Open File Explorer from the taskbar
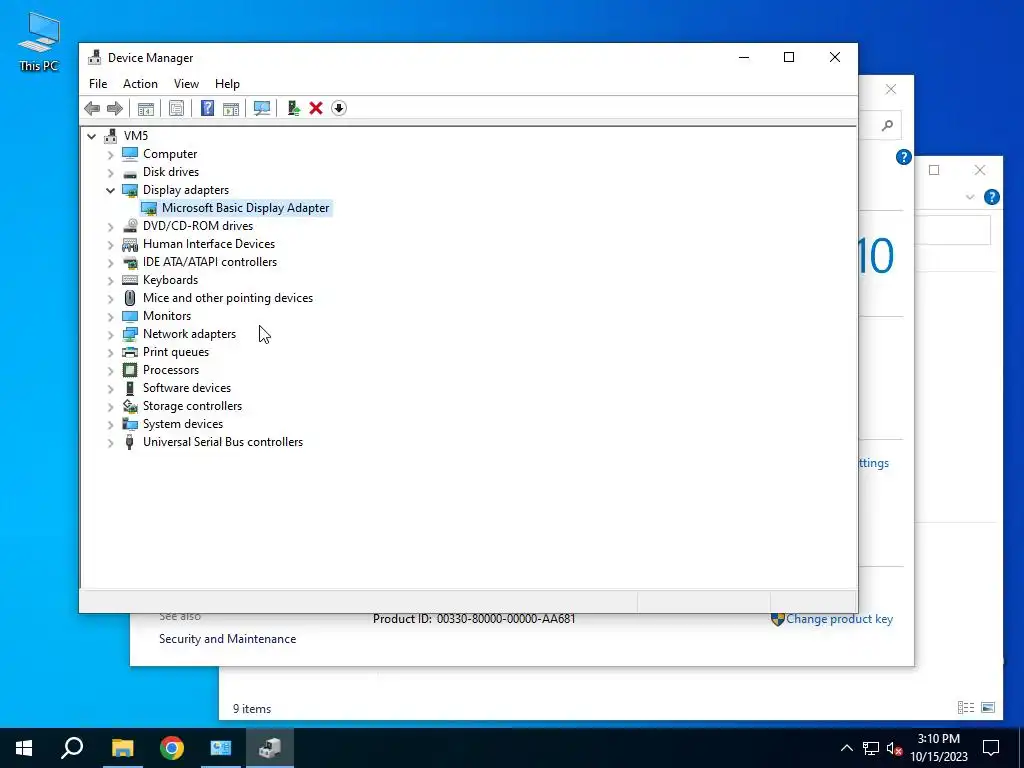This screenshot has width=1024, height=768. 122,748
